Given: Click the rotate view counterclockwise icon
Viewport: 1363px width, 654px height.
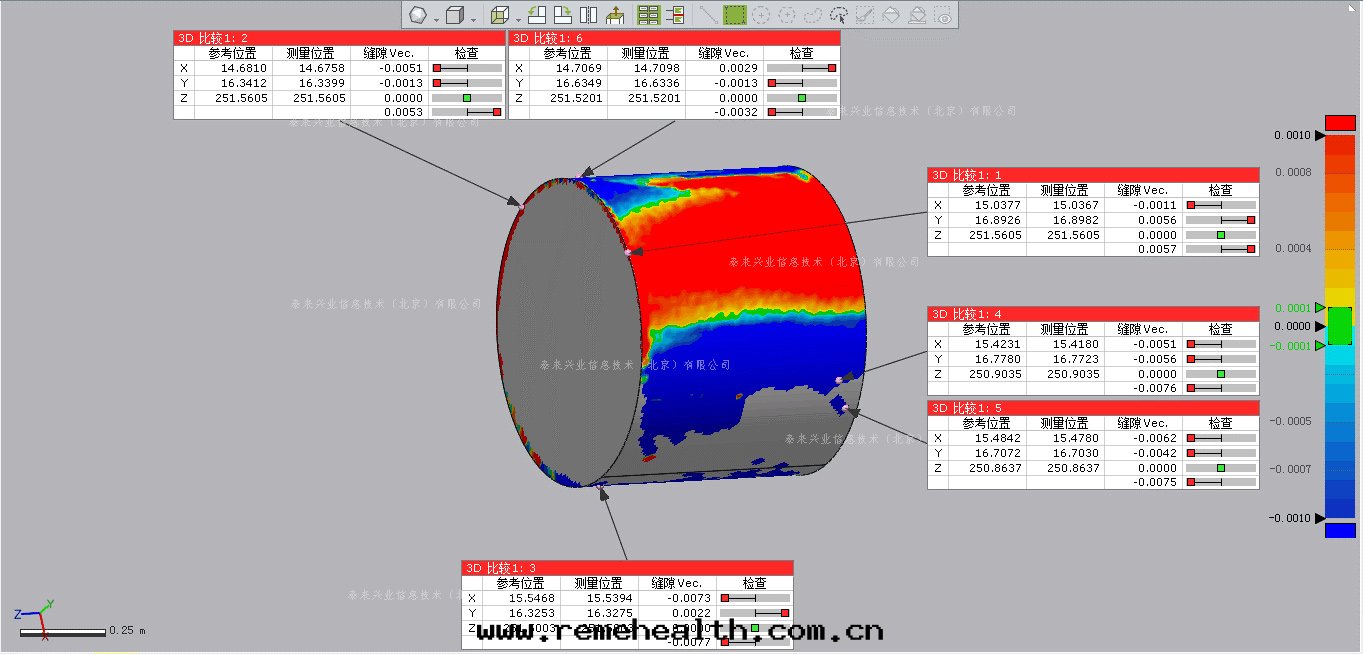Looking at the screenshot, I should pyautogui.click(x=537, y=15).
